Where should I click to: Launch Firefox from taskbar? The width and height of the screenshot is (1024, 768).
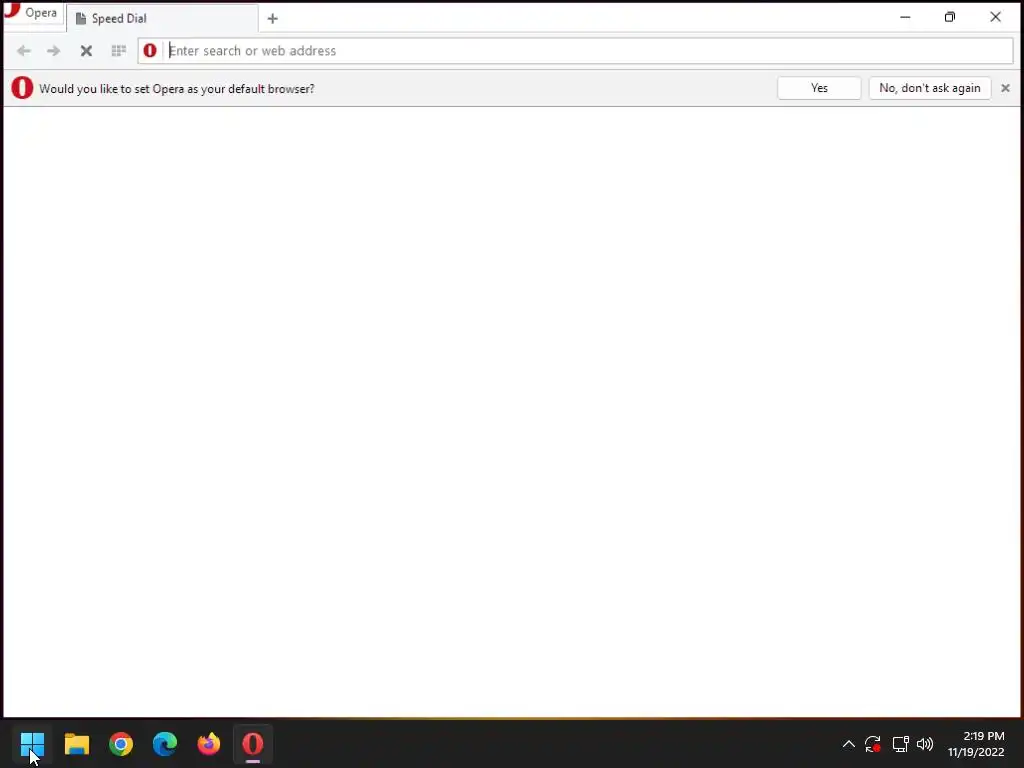pyautogui.click(x=209, y=744)
